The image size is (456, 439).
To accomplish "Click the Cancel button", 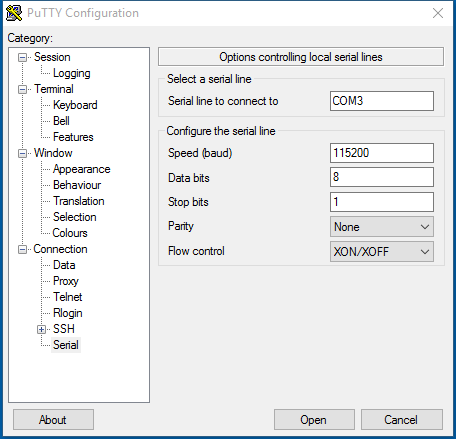I will point(402,420).
